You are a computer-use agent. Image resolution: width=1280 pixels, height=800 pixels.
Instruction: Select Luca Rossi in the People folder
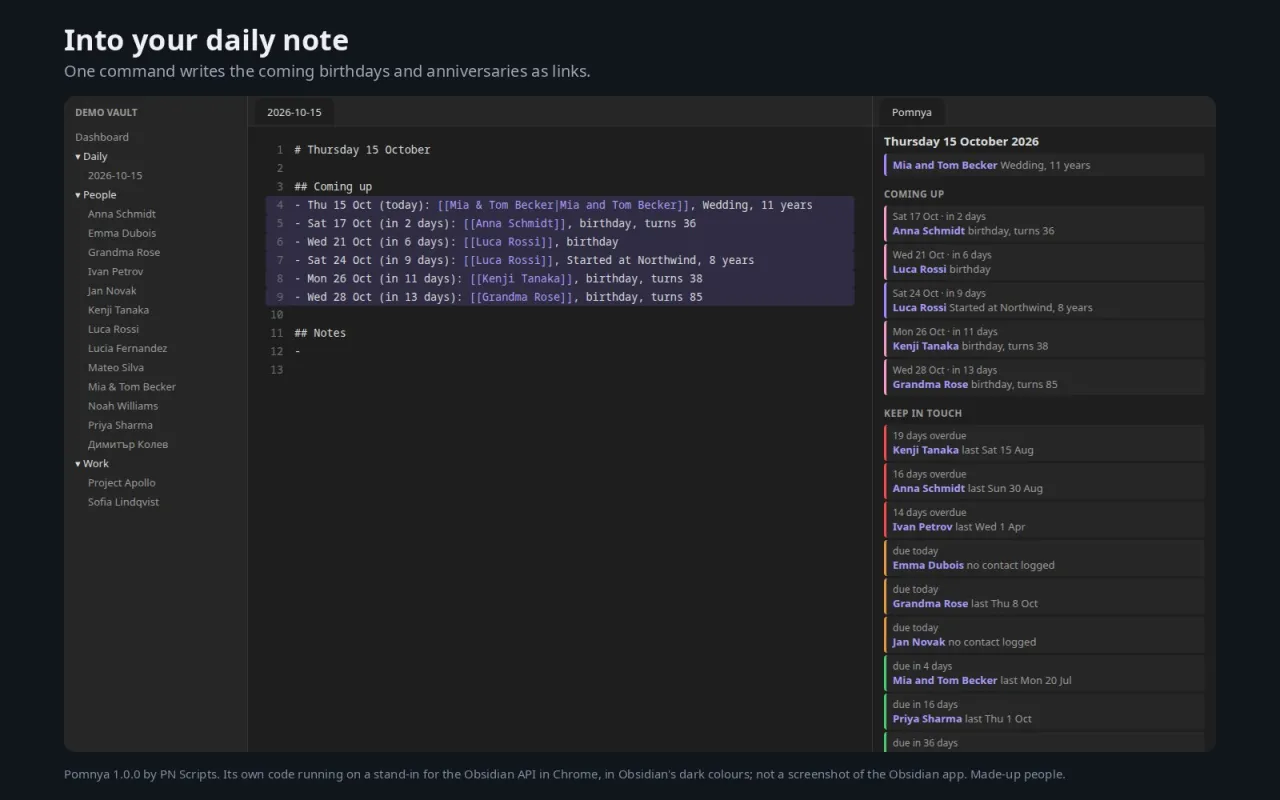(113, 329)
